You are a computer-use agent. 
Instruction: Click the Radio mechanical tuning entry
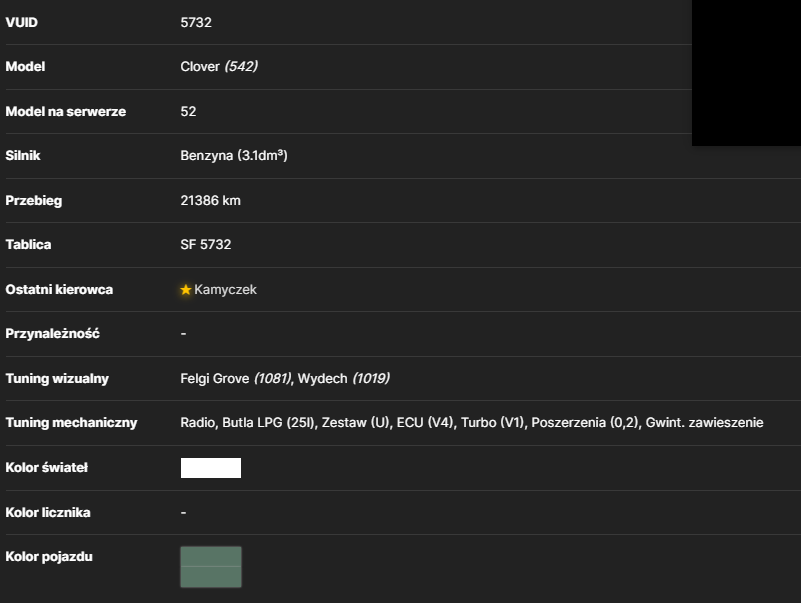coord(198,423)
